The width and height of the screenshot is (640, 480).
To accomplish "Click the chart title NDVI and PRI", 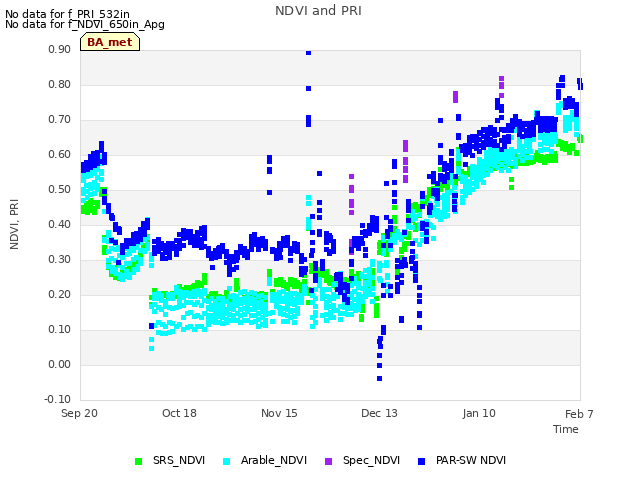I will pyautogui.click(x=318, y=11).
